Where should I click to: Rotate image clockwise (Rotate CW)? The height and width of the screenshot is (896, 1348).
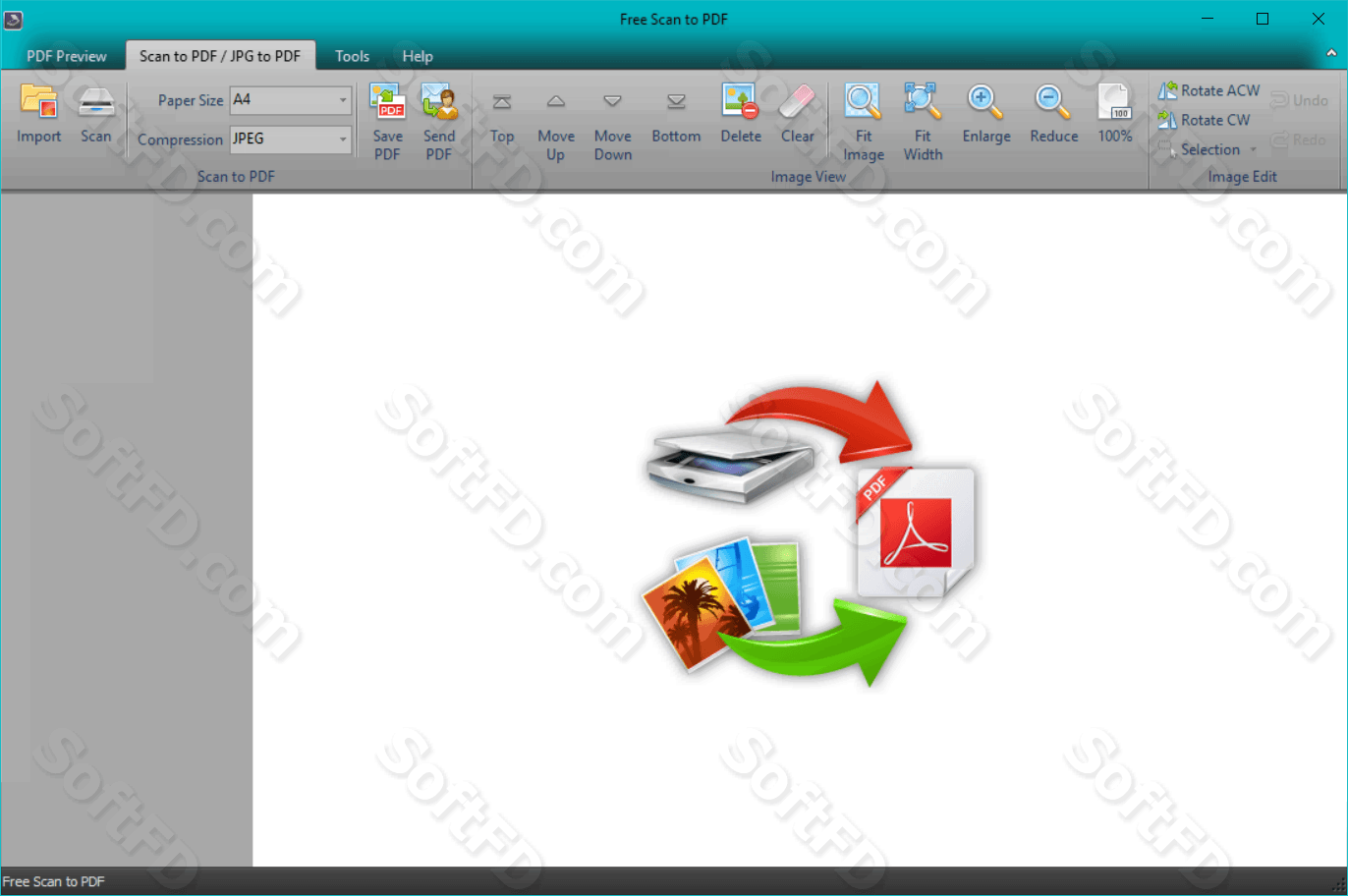pos(1204,120)
